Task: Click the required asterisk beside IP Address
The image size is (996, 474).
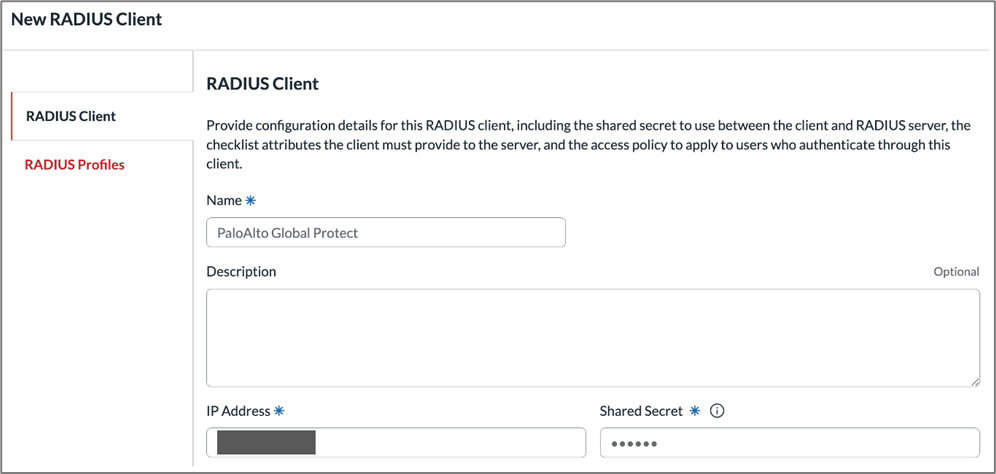Action: click(x=279, y=411)
